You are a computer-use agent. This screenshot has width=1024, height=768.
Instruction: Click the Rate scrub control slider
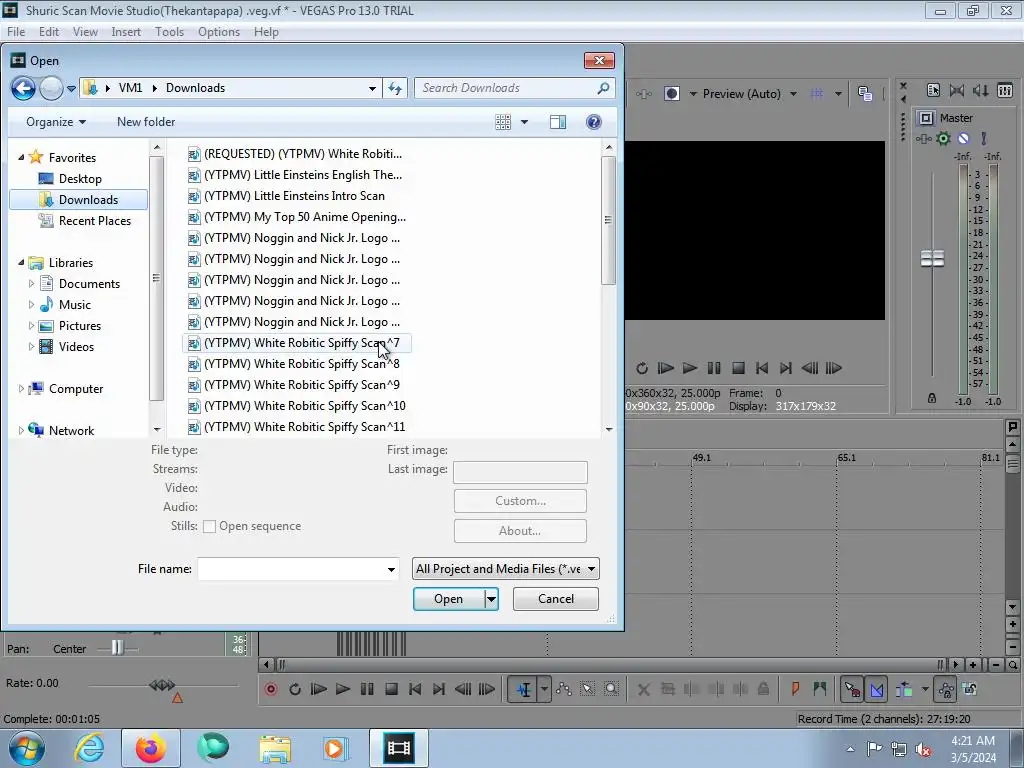click(162, 685)
